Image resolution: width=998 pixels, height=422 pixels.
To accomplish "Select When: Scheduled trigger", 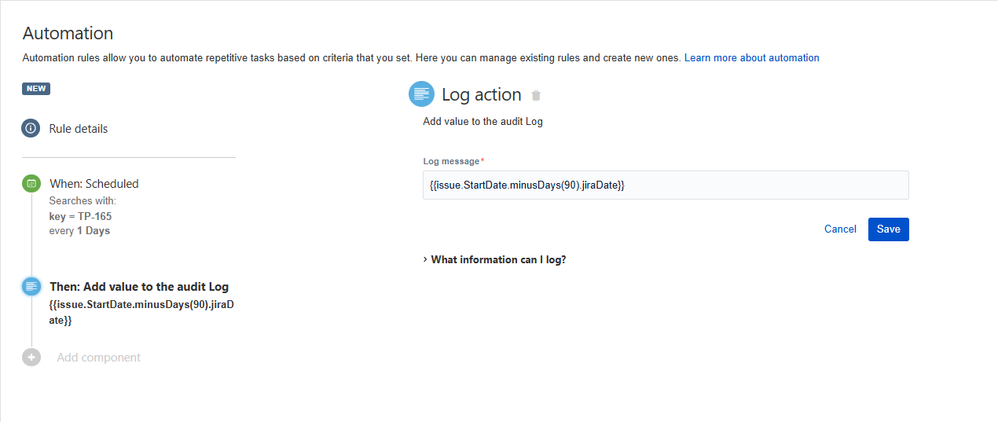I will click(x=94, y=184).
